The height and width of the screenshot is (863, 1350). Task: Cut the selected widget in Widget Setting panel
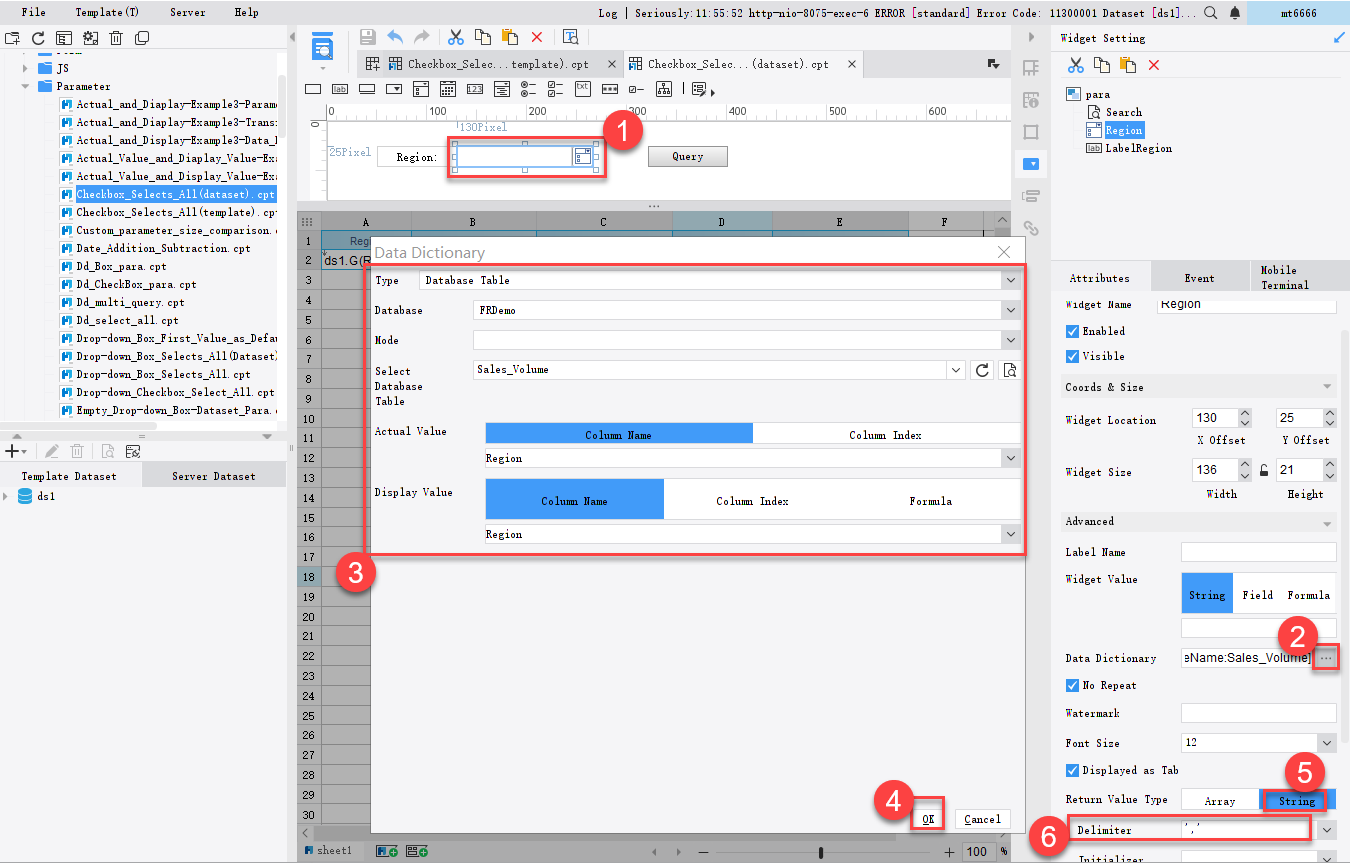click(1076, 63)
